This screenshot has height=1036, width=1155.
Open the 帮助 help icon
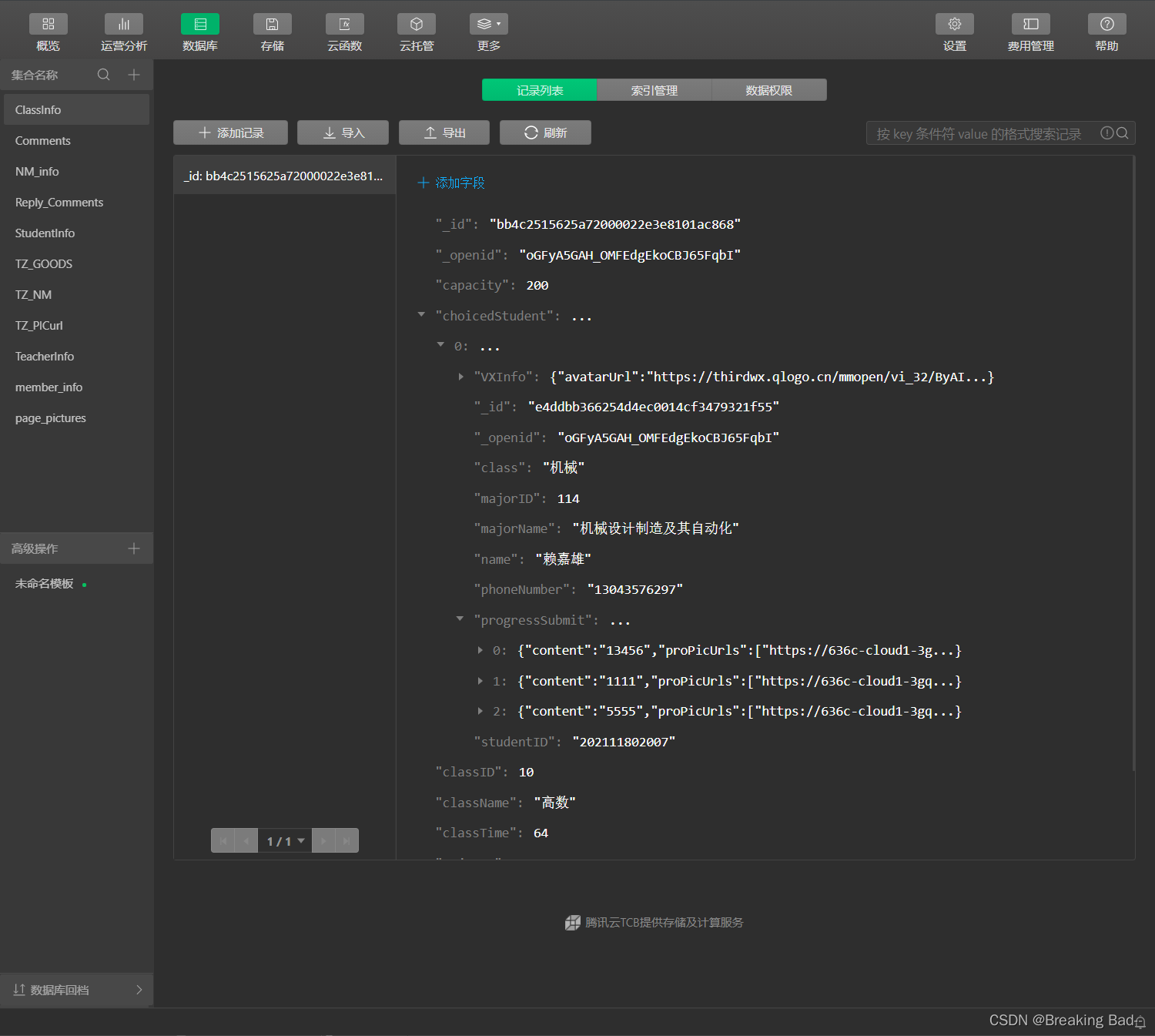[x=1107, y=24]
